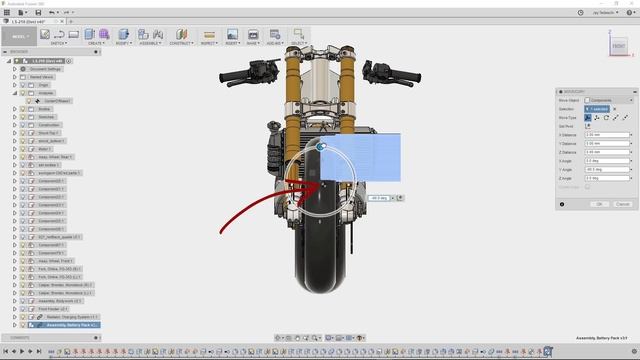Toggle visibility bulb of Bodies folder

[23, 109]
